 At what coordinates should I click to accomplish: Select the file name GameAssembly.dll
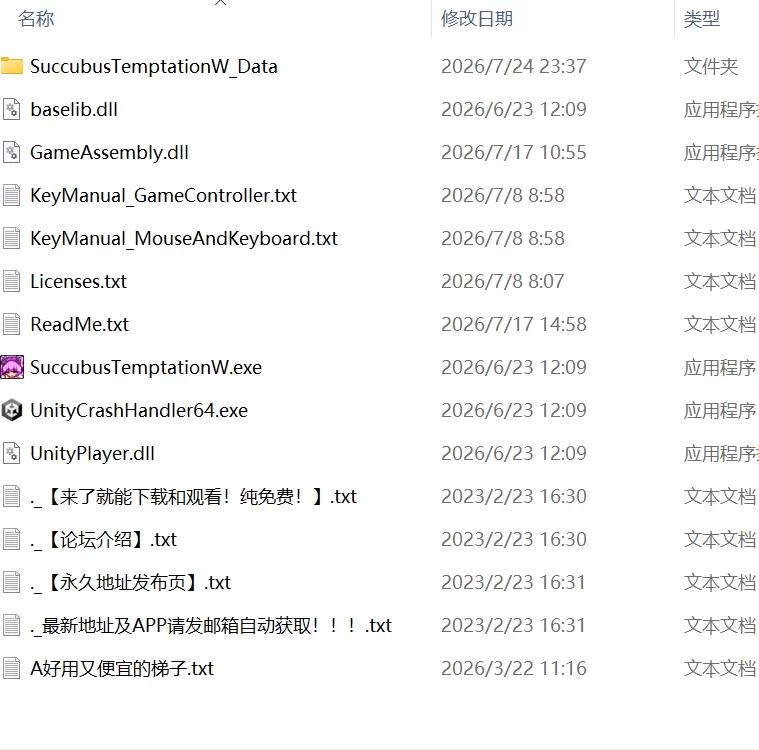pyautogui.click(x=109, y=153)
